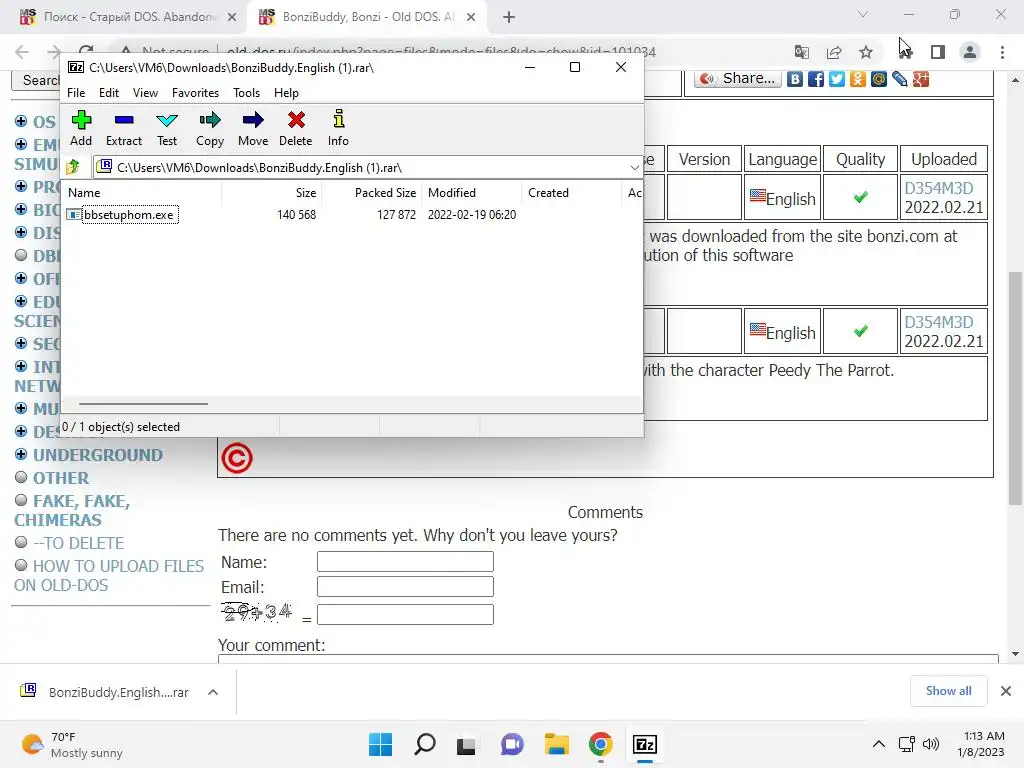Viewport: 1024px width, 768px height.
Task: Click the first D354M3D uploader link
Action: 938,188
